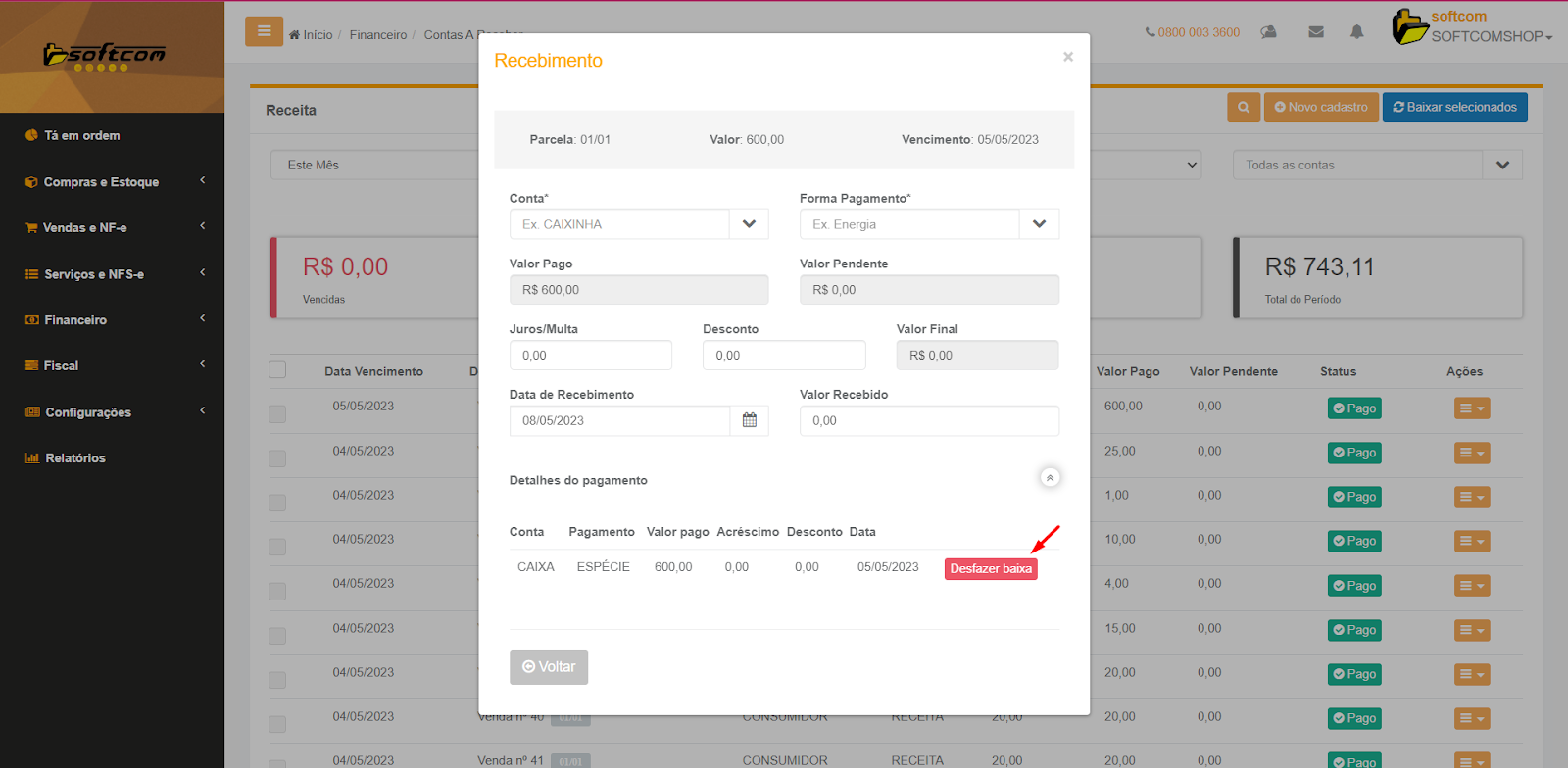Viewport: 1568px width, 768px height.
Task: Open the Todas as contas dropdown
Action: (1502, 166)
